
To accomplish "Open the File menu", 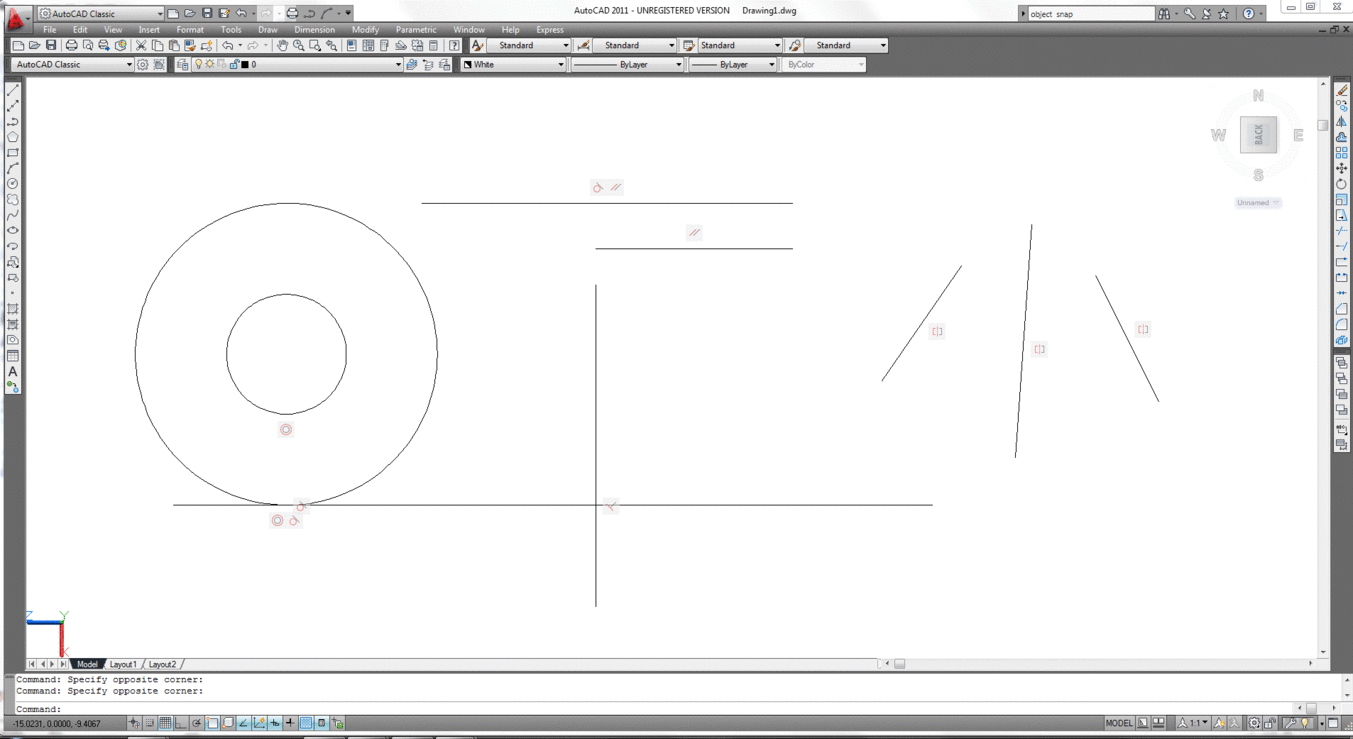I will [49, 30].
